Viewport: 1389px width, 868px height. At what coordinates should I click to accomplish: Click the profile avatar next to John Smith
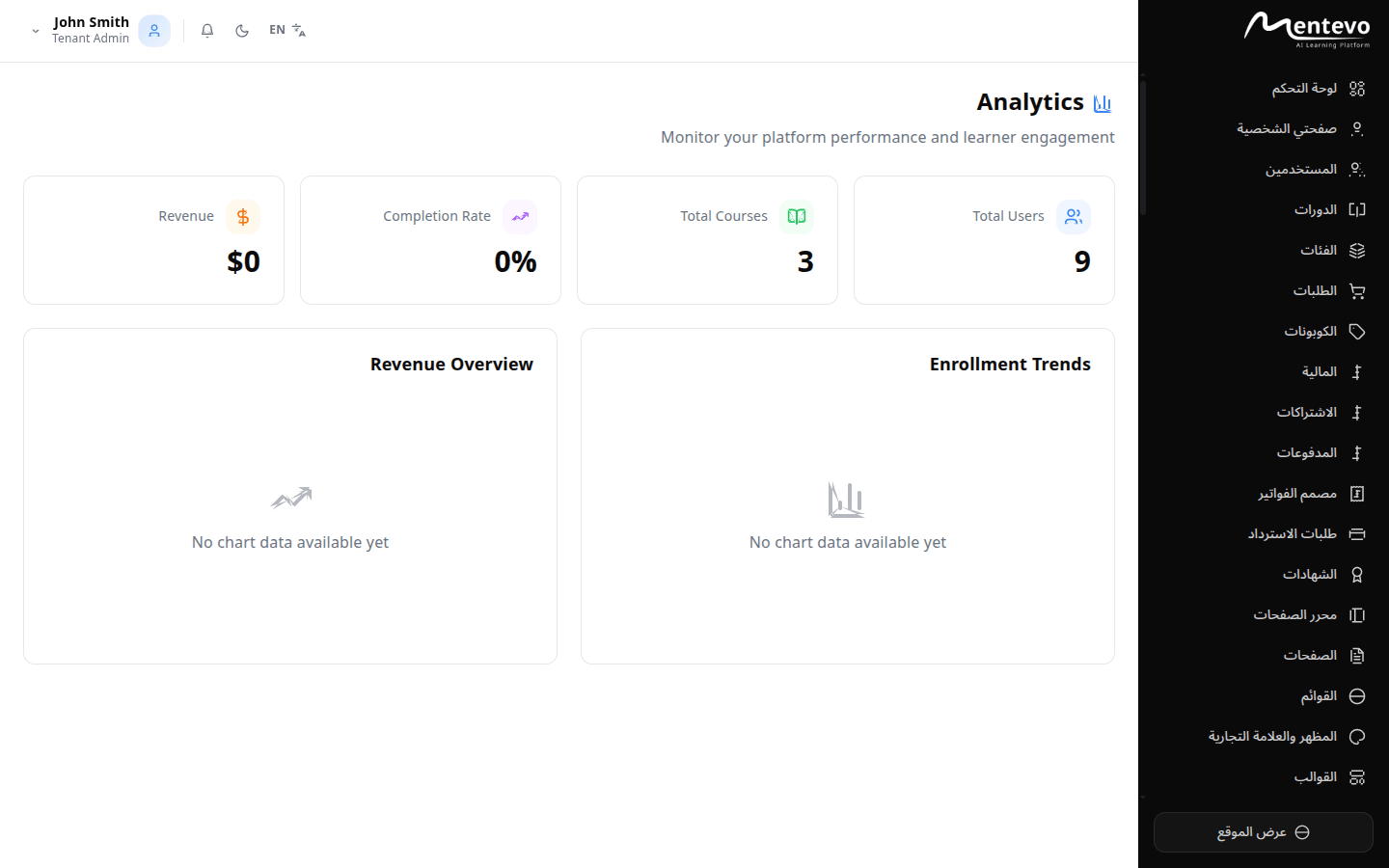point(153,30)
